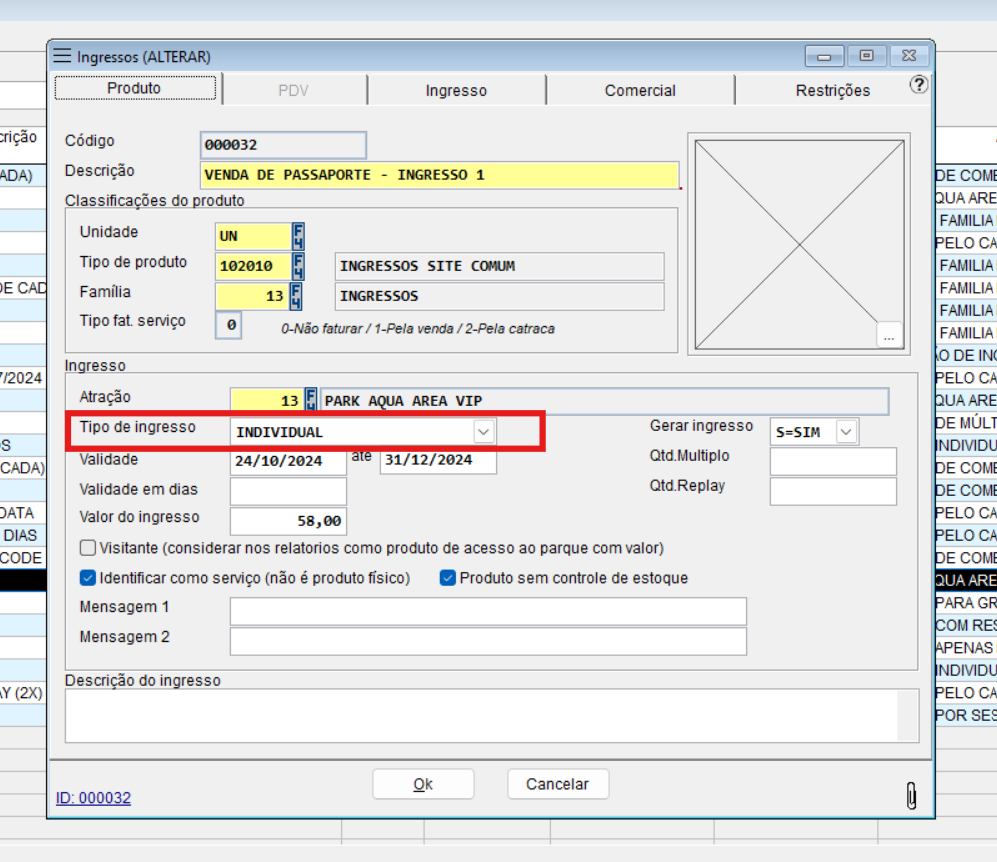Image resolution: width=997 pixels, height=862 pixels.
Task: Open the hamburger menu icon in title bar
Action: pos(63,56)
